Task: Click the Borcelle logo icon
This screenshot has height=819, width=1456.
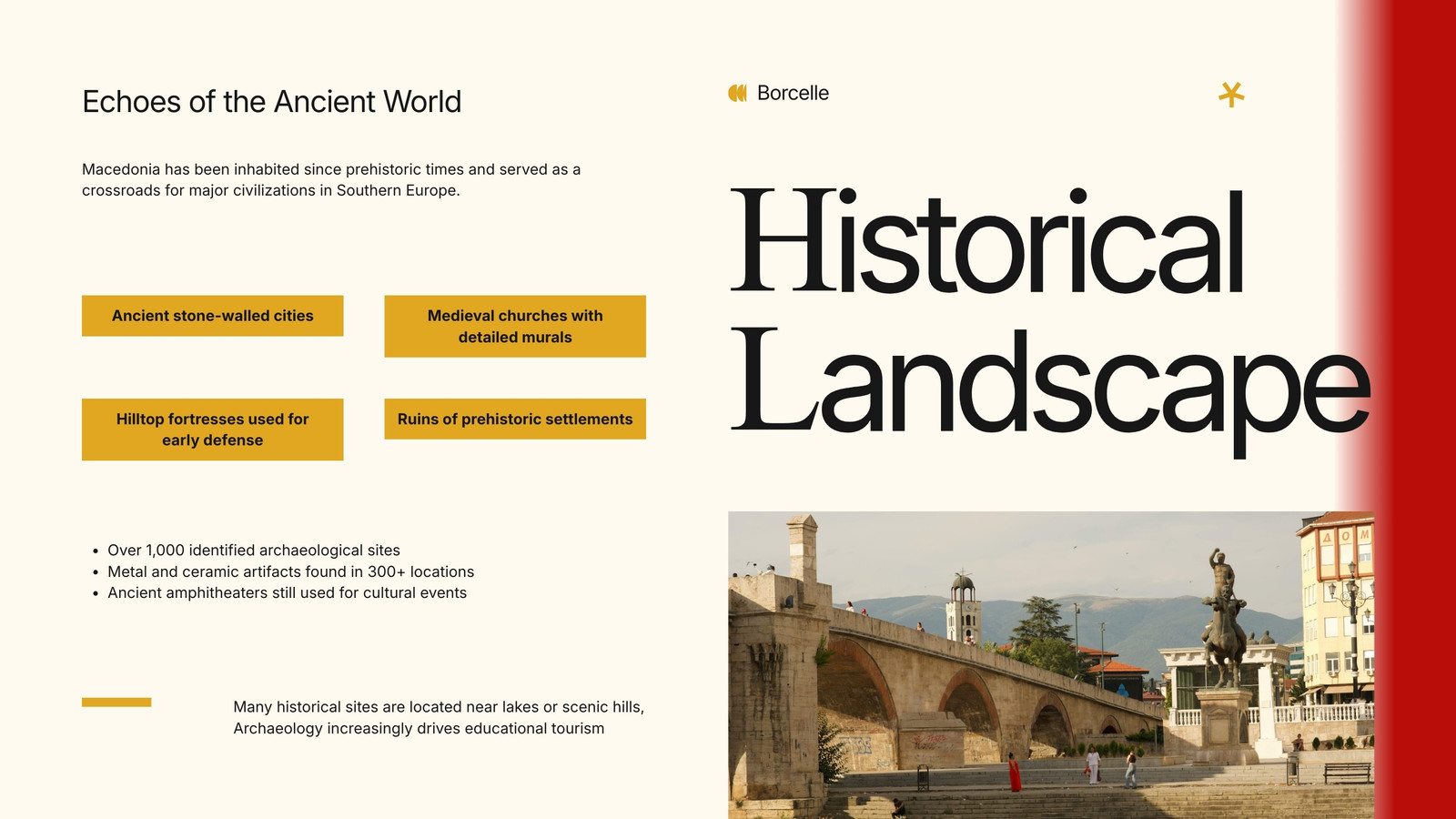Action: (737, 93)
